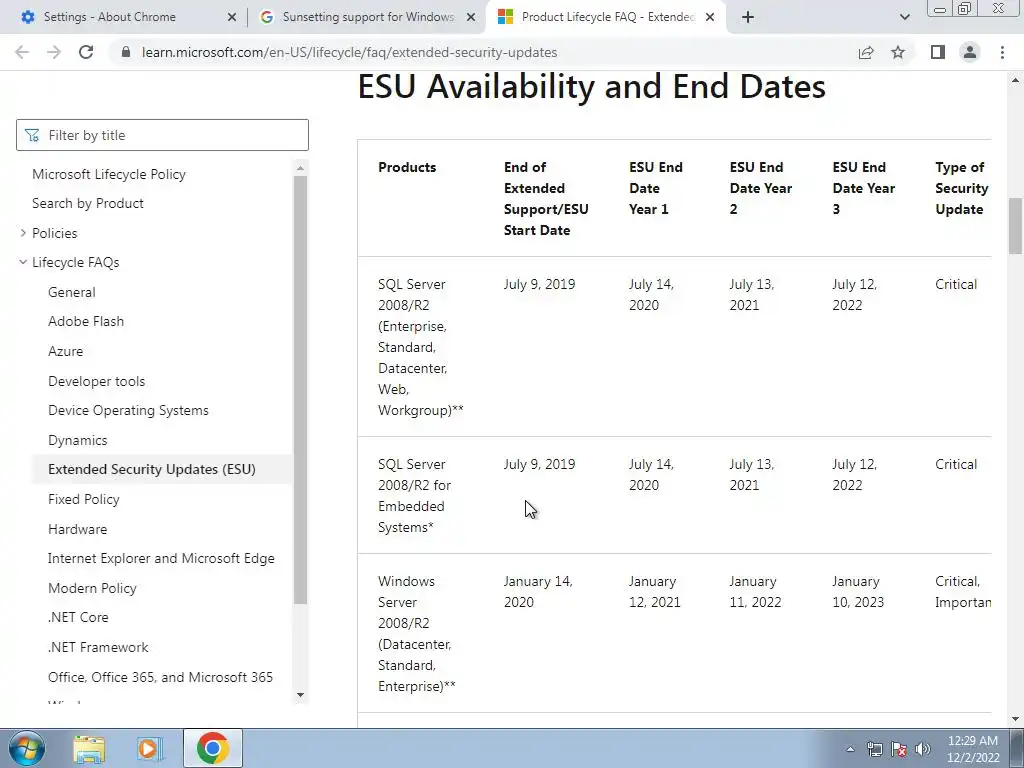1024x768 pixels.
Task: Open the Chrome profile avatar
Action: (x=970, y=52)
